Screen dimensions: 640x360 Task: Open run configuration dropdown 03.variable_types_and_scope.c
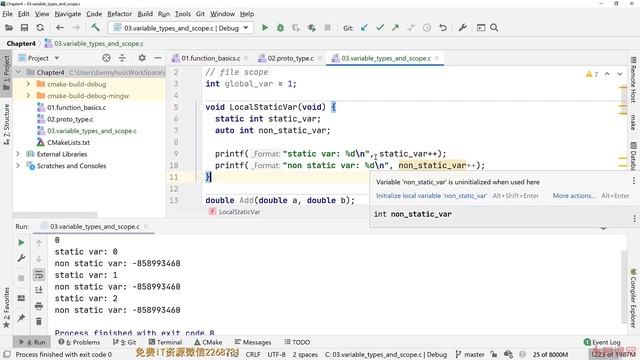tap(181, 28)
